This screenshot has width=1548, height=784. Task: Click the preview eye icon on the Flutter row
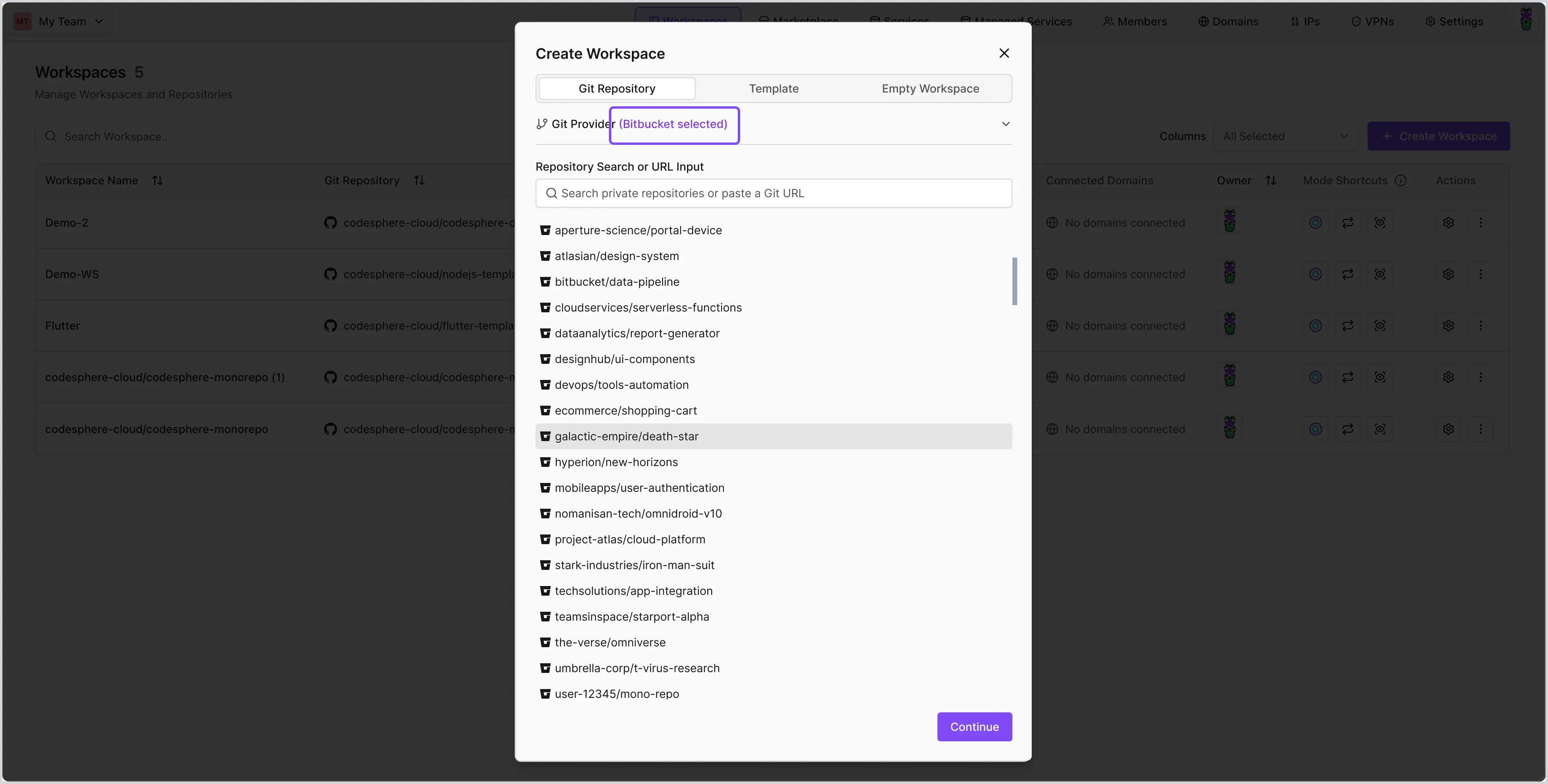(x=1380, y=325)
